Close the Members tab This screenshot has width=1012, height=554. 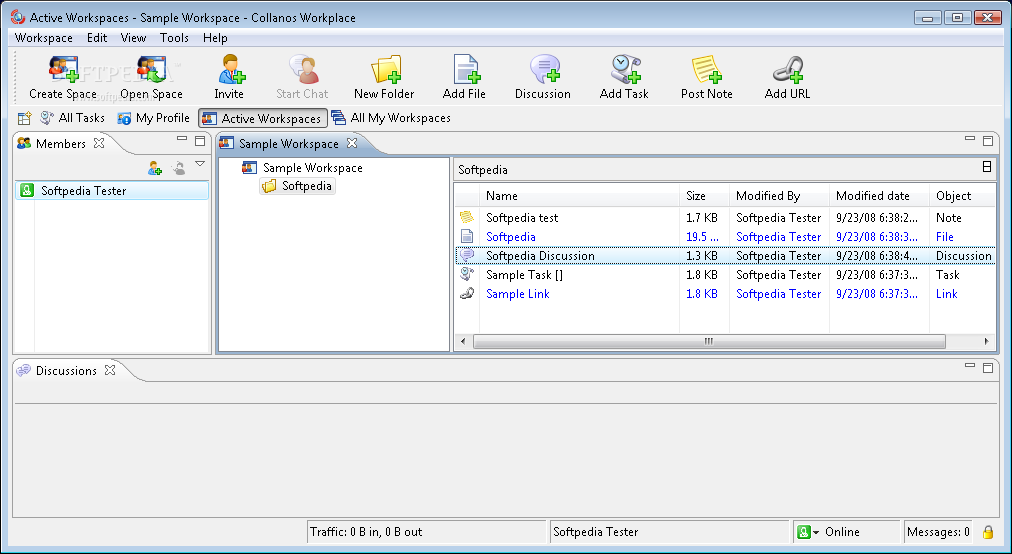(x=99, y=143)
